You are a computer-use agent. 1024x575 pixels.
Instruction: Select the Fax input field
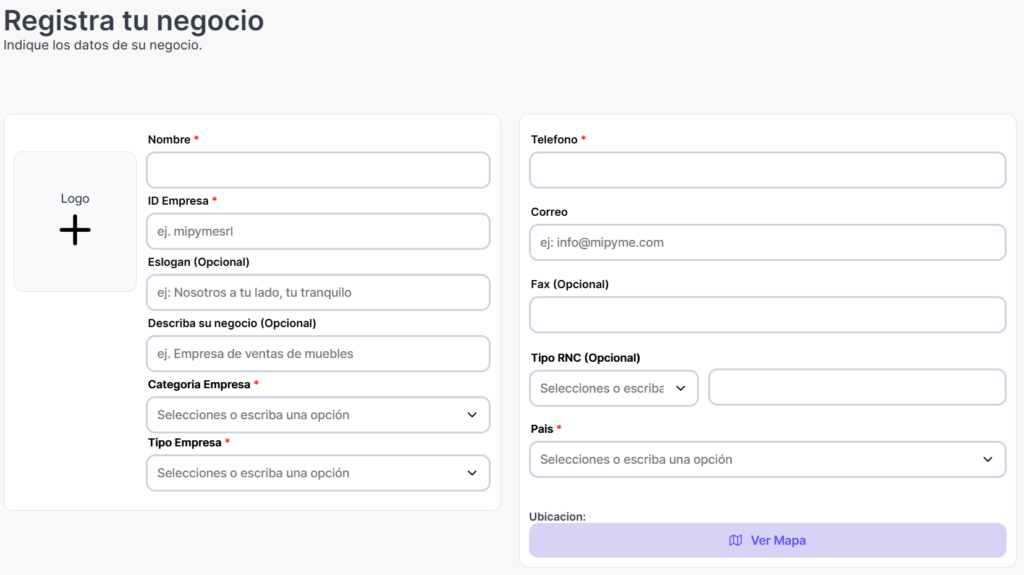point(767,315)
